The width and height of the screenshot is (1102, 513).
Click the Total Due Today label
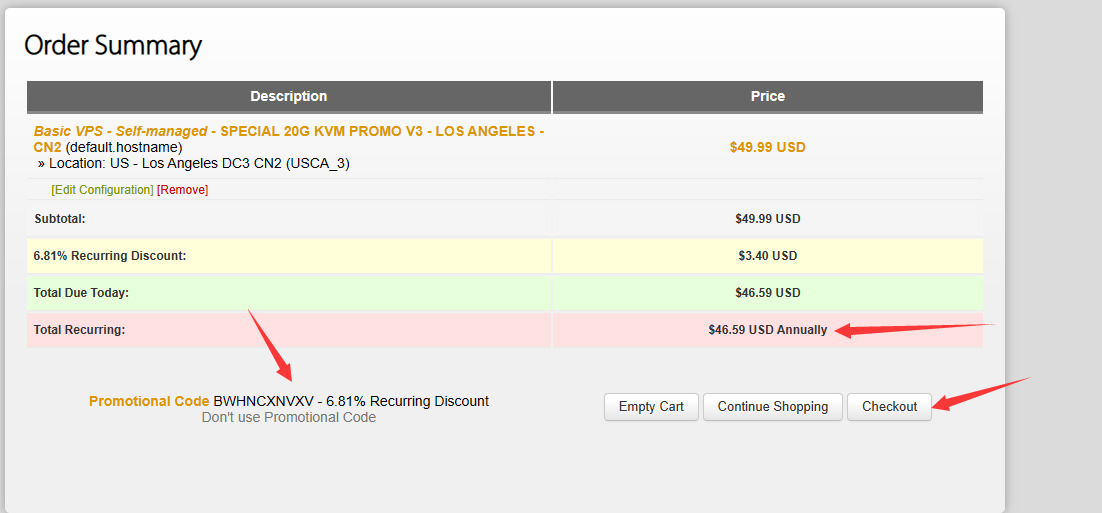pos(81,293)
